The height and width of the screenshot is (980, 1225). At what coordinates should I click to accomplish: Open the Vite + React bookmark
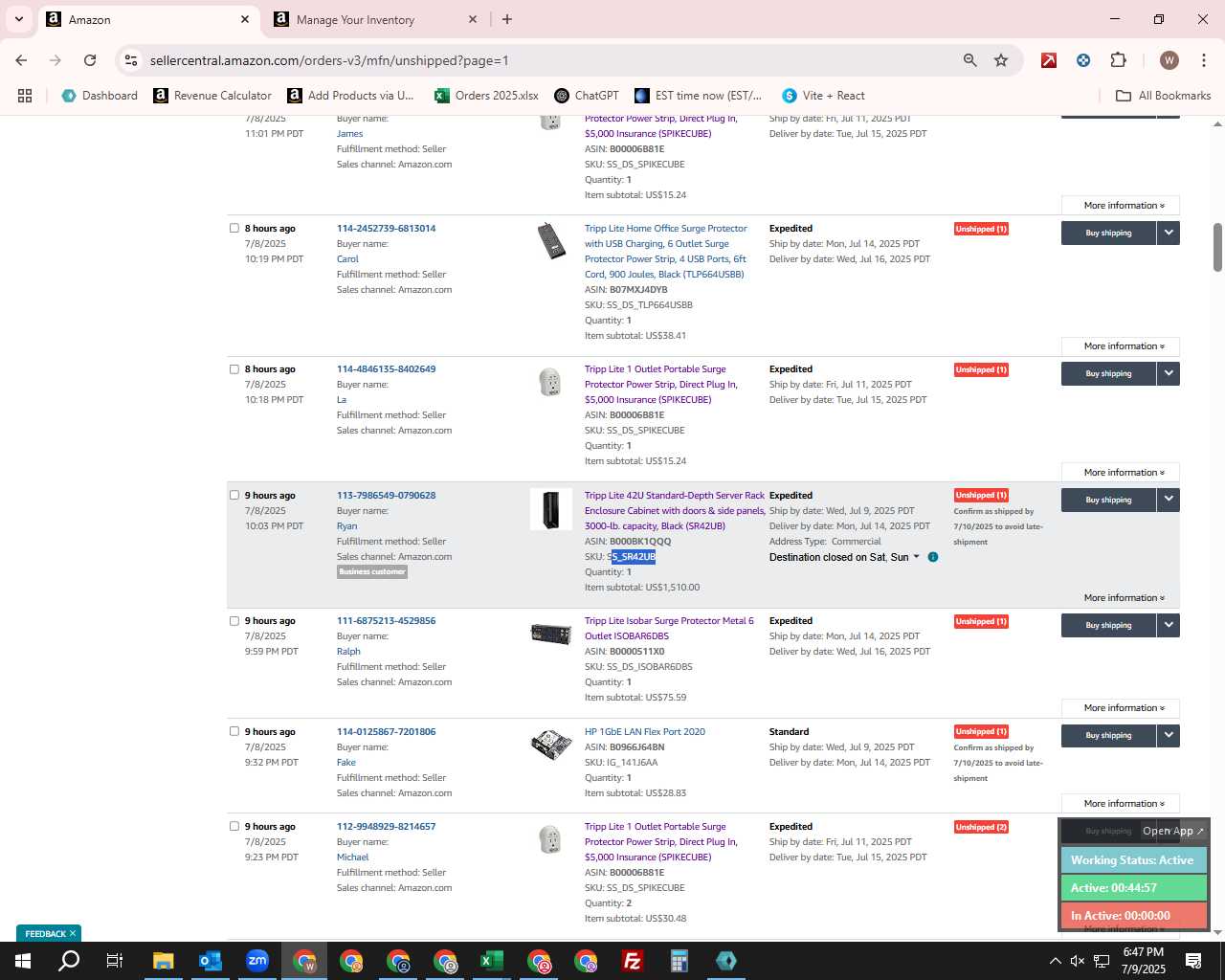coord(823,96)
